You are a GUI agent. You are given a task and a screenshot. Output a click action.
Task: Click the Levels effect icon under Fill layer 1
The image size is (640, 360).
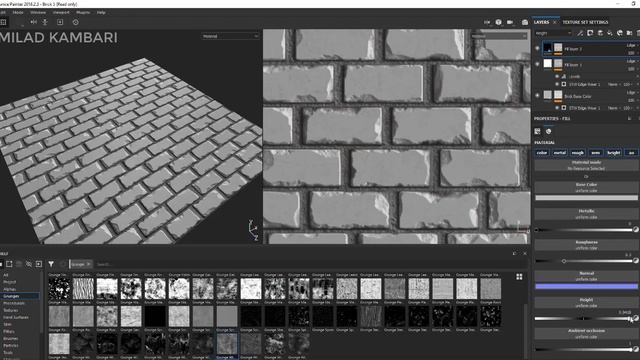pyautogui.click(x=564, y=76)
